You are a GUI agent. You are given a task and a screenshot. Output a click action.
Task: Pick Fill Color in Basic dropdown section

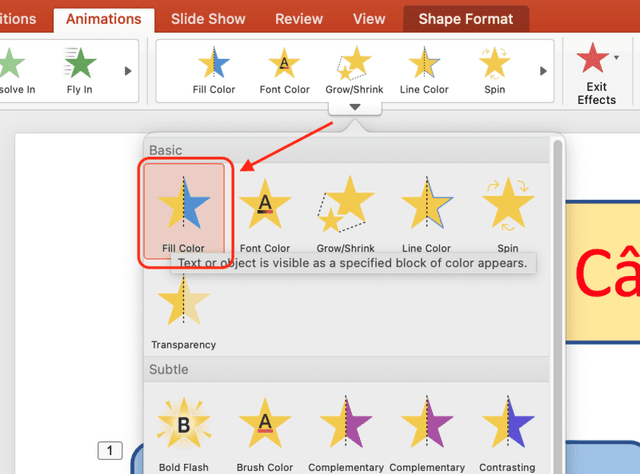(184, 211)
